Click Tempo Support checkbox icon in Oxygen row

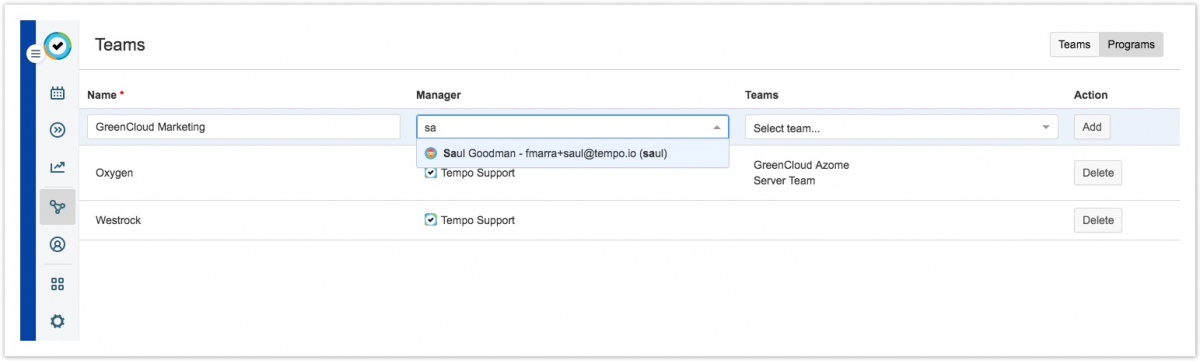pyautogui.click(x=431, y=173)
